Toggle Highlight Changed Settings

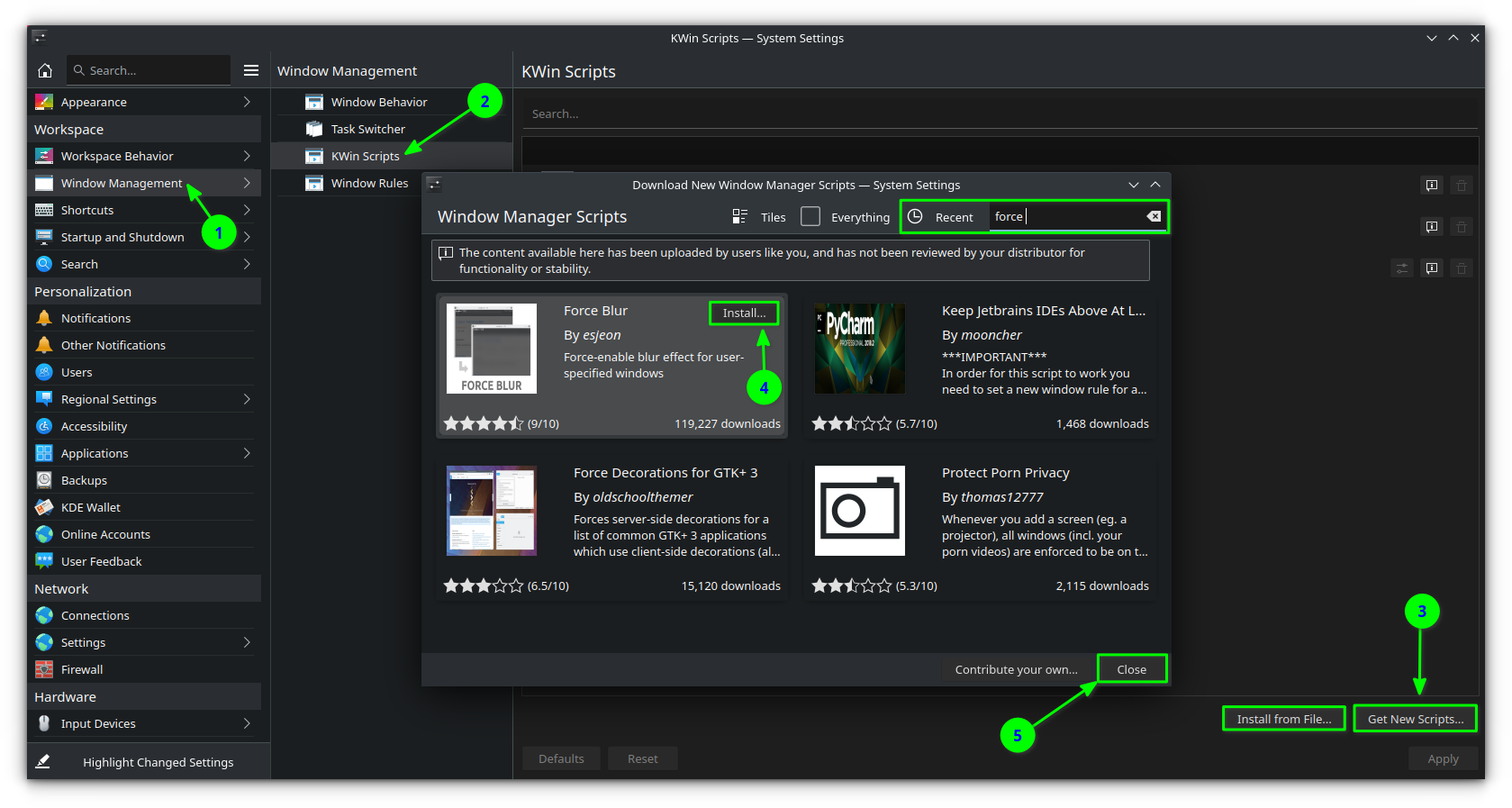149,762
